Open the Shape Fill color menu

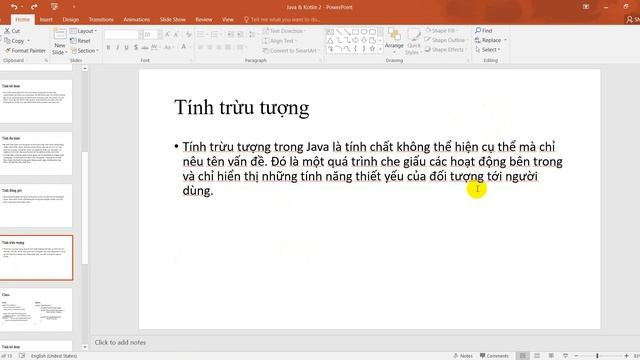pos(441,31)
